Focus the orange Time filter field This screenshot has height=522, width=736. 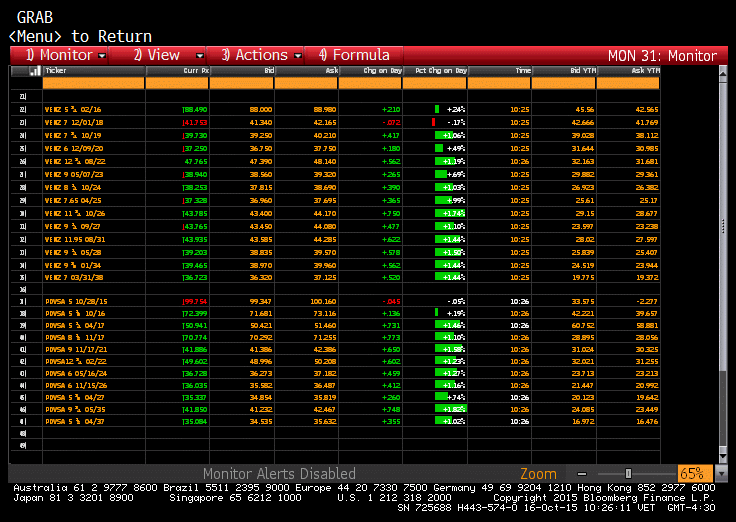[499, 84]
